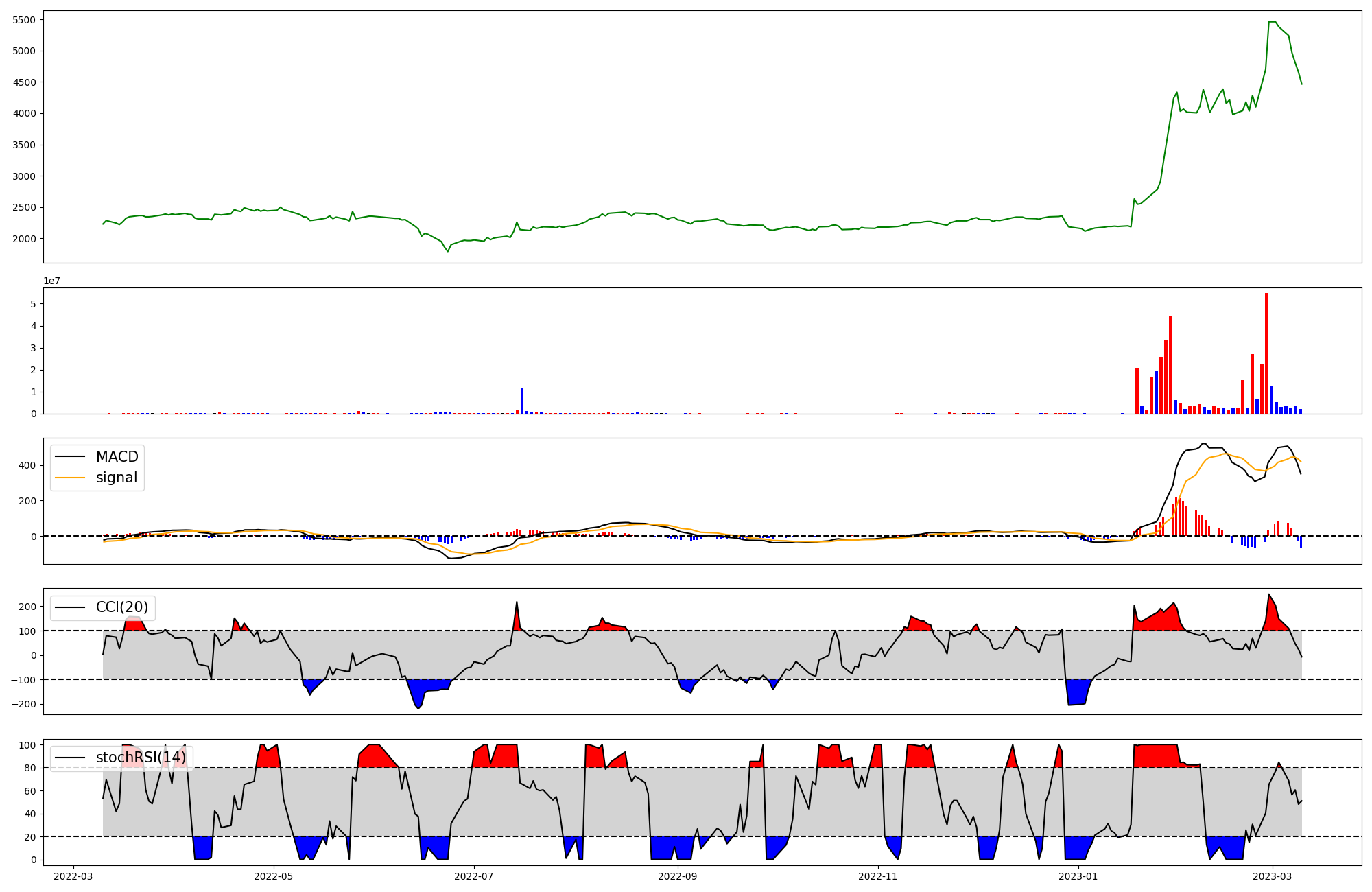The width and height of the screenshot is (1372, 892).
Task: Click the 2022-03 x-axis date label
Action: click(x=73, y=876)
